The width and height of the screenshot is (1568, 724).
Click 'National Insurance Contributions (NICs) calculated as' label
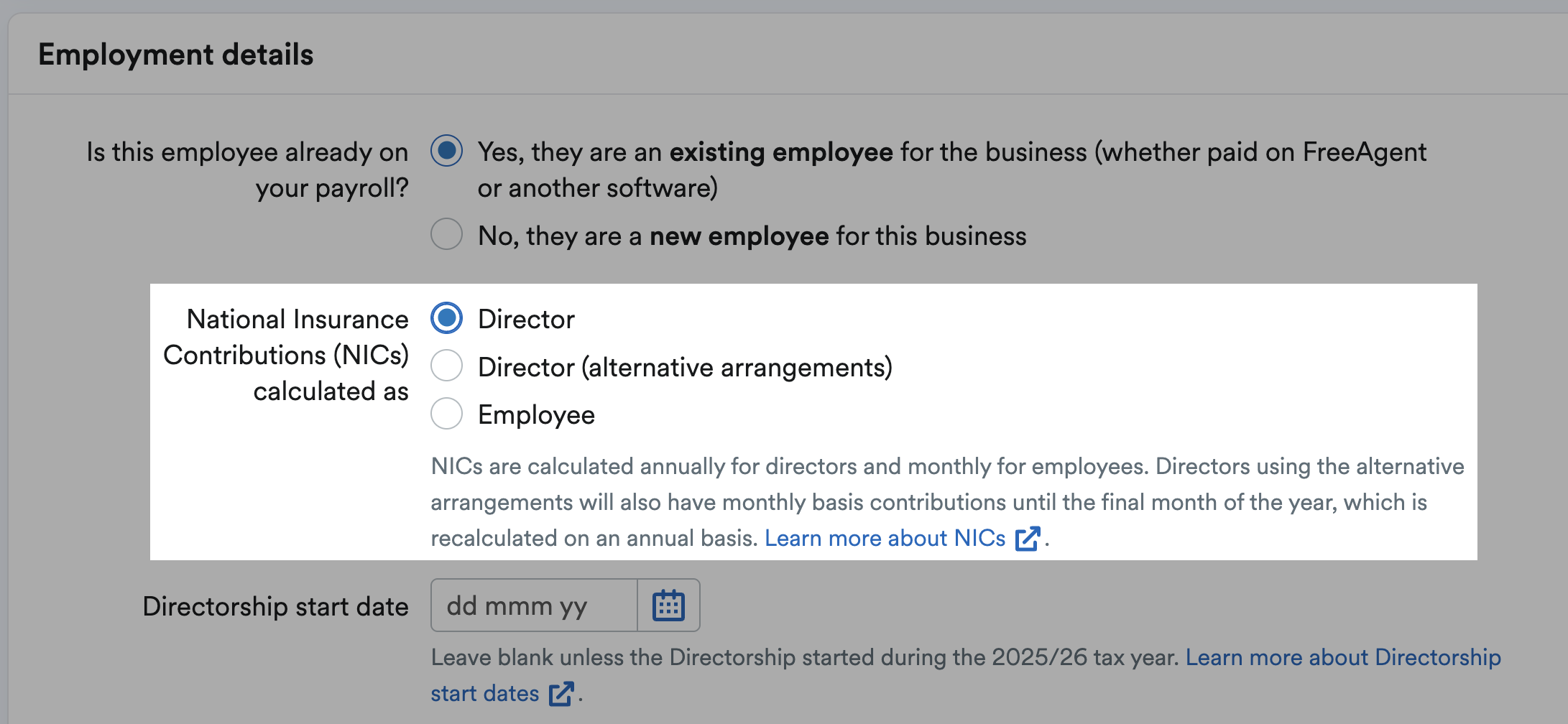point(286,355)
